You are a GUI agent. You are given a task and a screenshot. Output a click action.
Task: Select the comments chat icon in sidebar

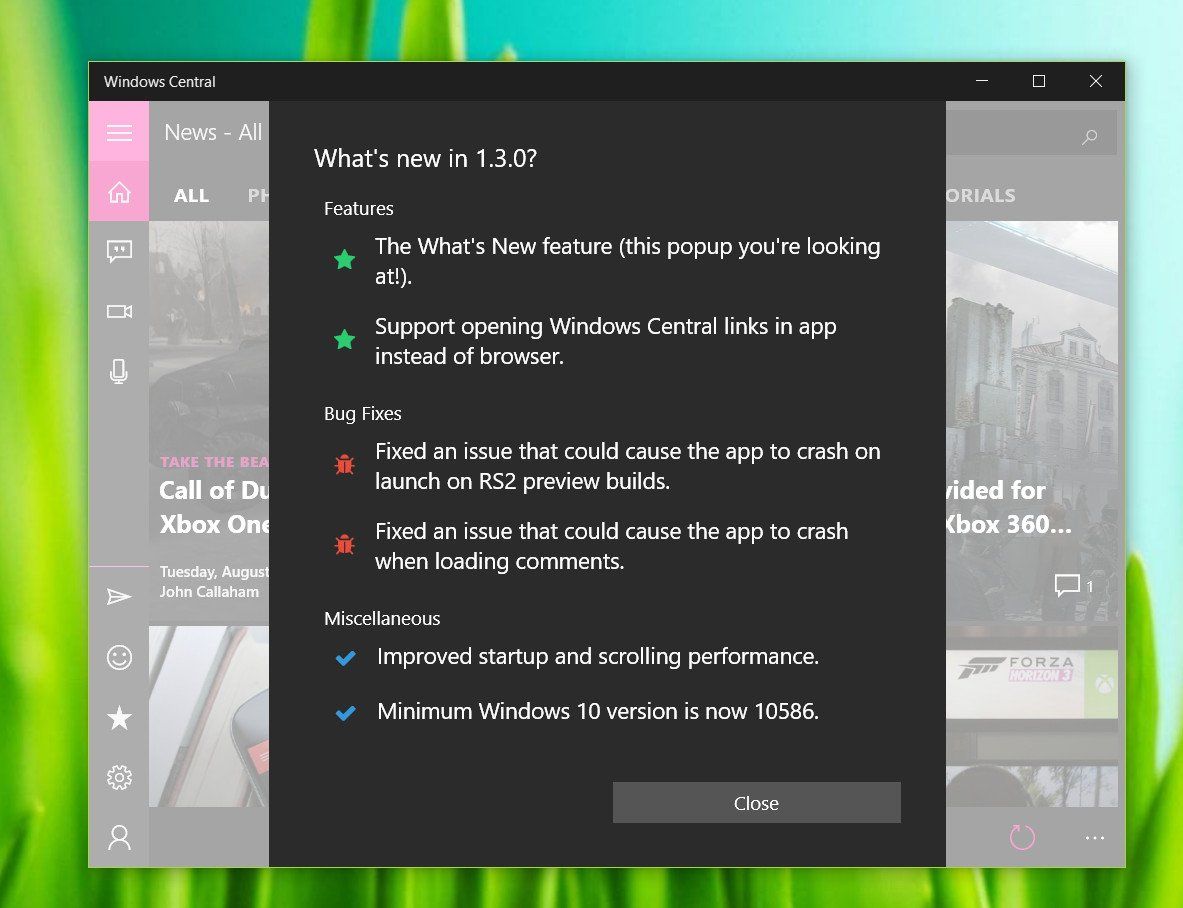click(119, 251)
